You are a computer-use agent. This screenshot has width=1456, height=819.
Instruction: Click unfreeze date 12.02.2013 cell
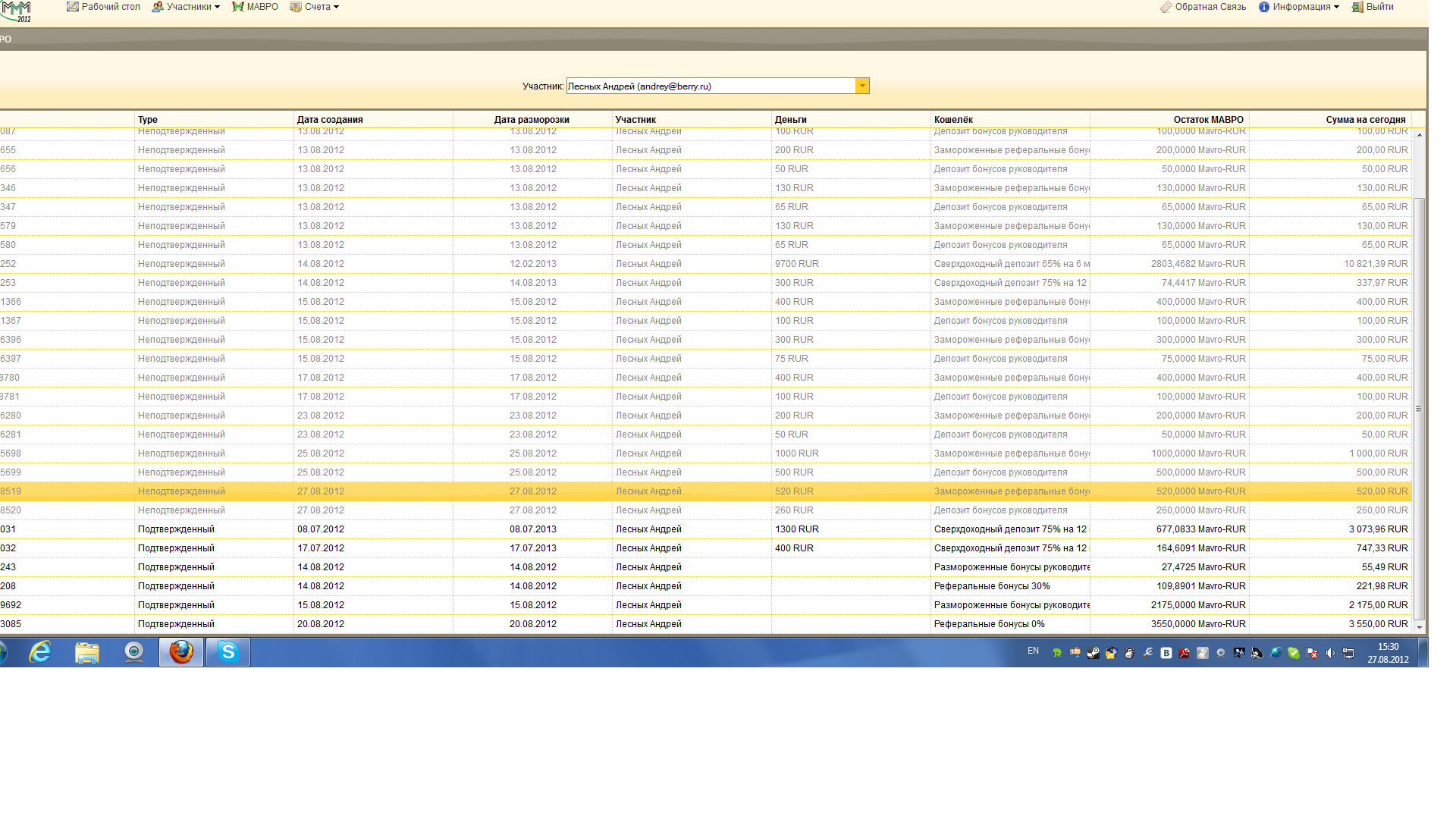point(533,264)
